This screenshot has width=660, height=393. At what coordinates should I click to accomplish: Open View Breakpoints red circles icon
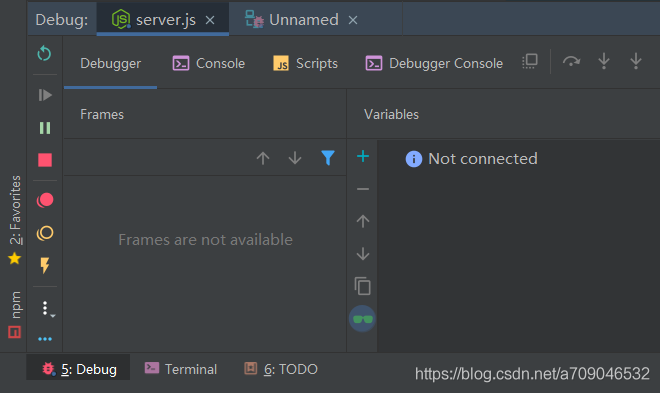[45, 200]
